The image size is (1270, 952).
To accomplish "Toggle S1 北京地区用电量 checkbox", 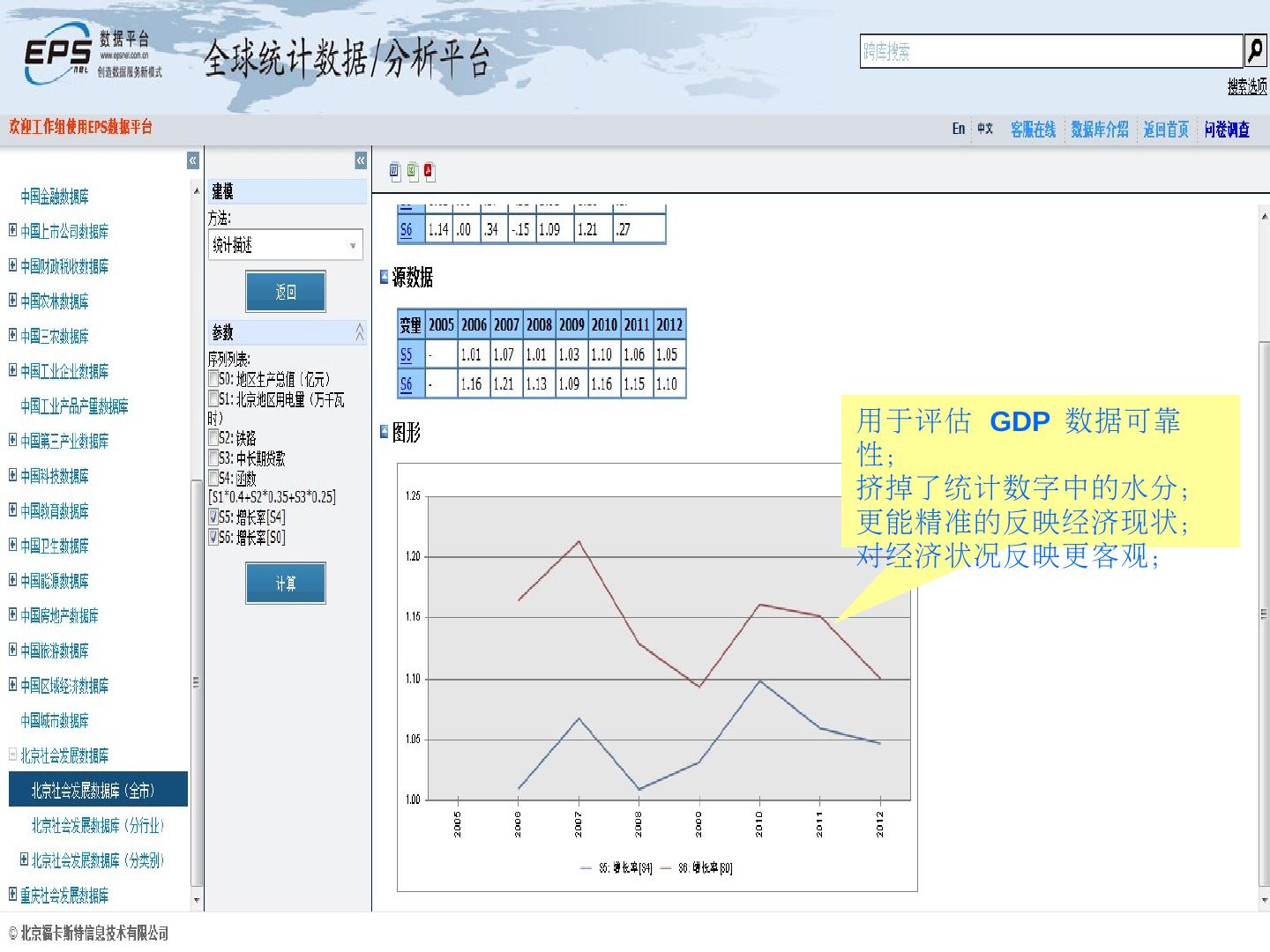I will pos(213,399).
